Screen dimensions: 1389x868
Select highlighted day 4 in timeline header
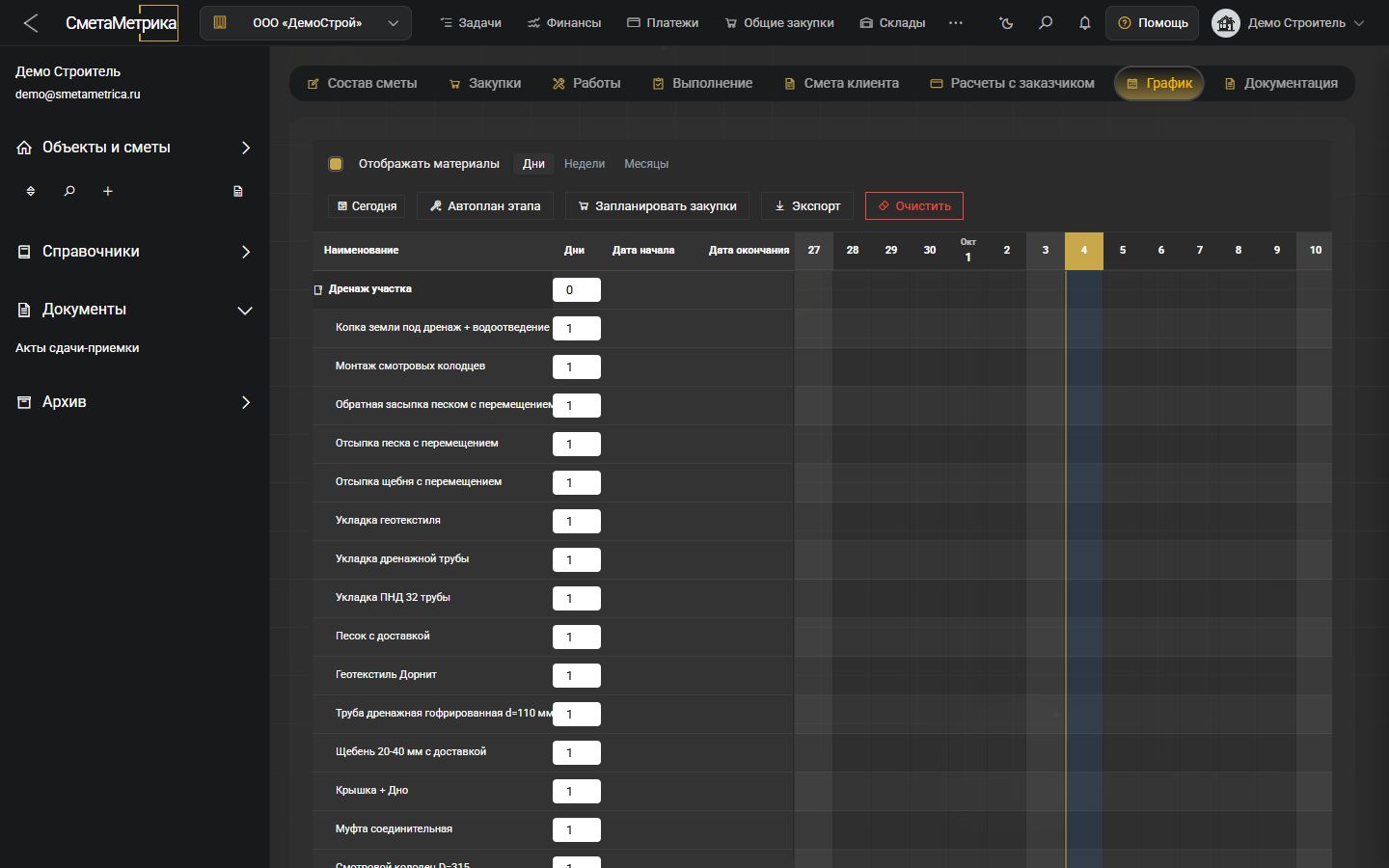[1084, 251]
